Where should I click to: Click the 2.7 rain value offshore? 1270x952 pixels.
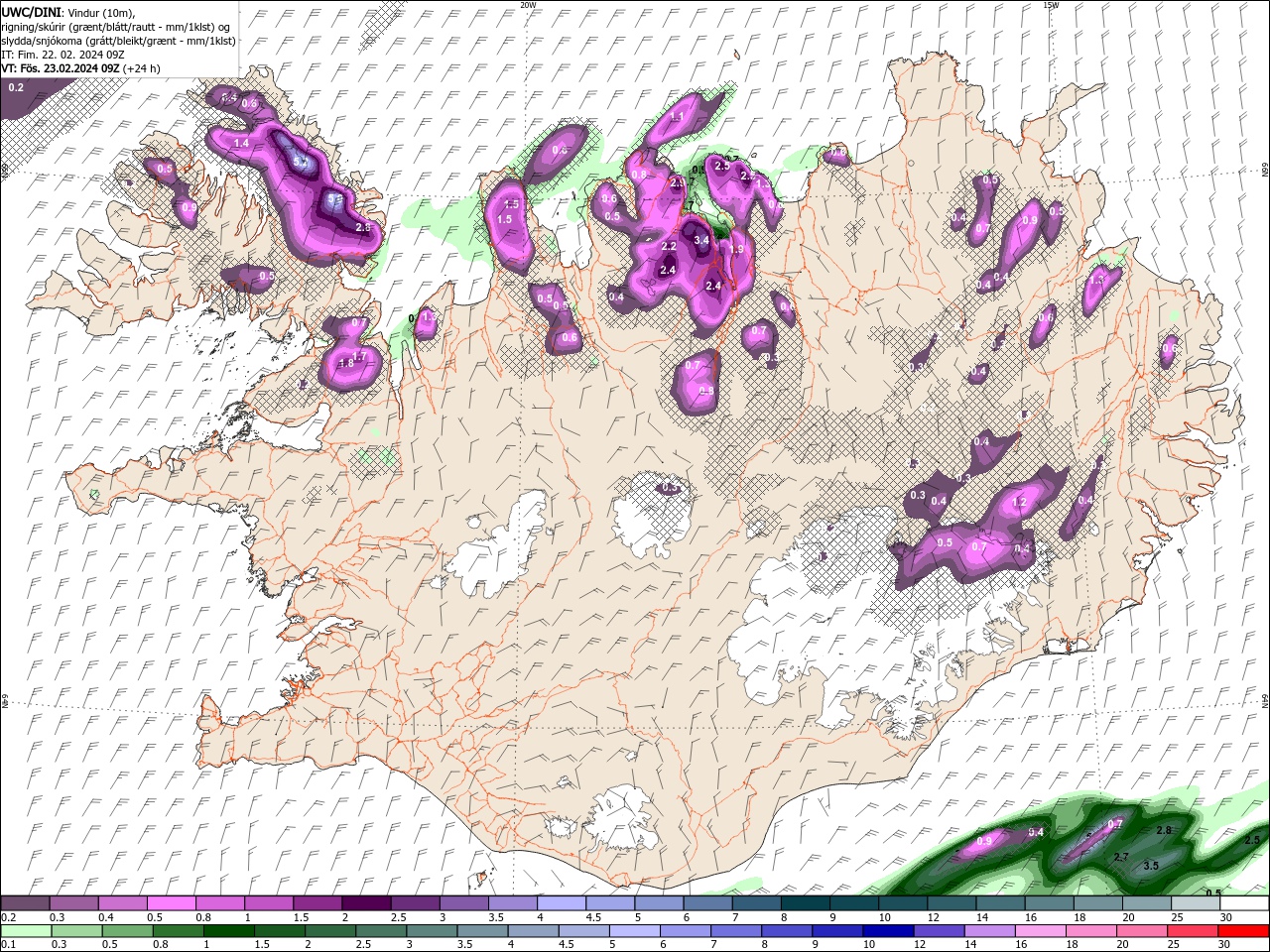tap(1121, 857)
